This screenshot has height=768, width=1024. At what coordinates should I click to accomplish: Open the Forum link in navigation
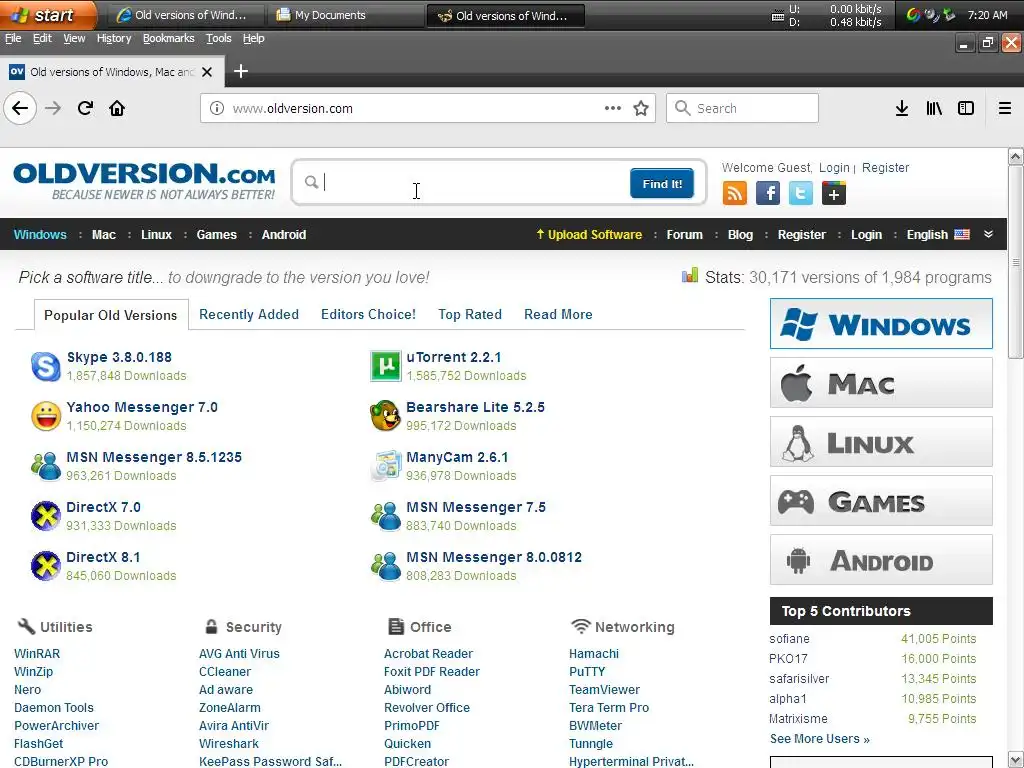684,234
